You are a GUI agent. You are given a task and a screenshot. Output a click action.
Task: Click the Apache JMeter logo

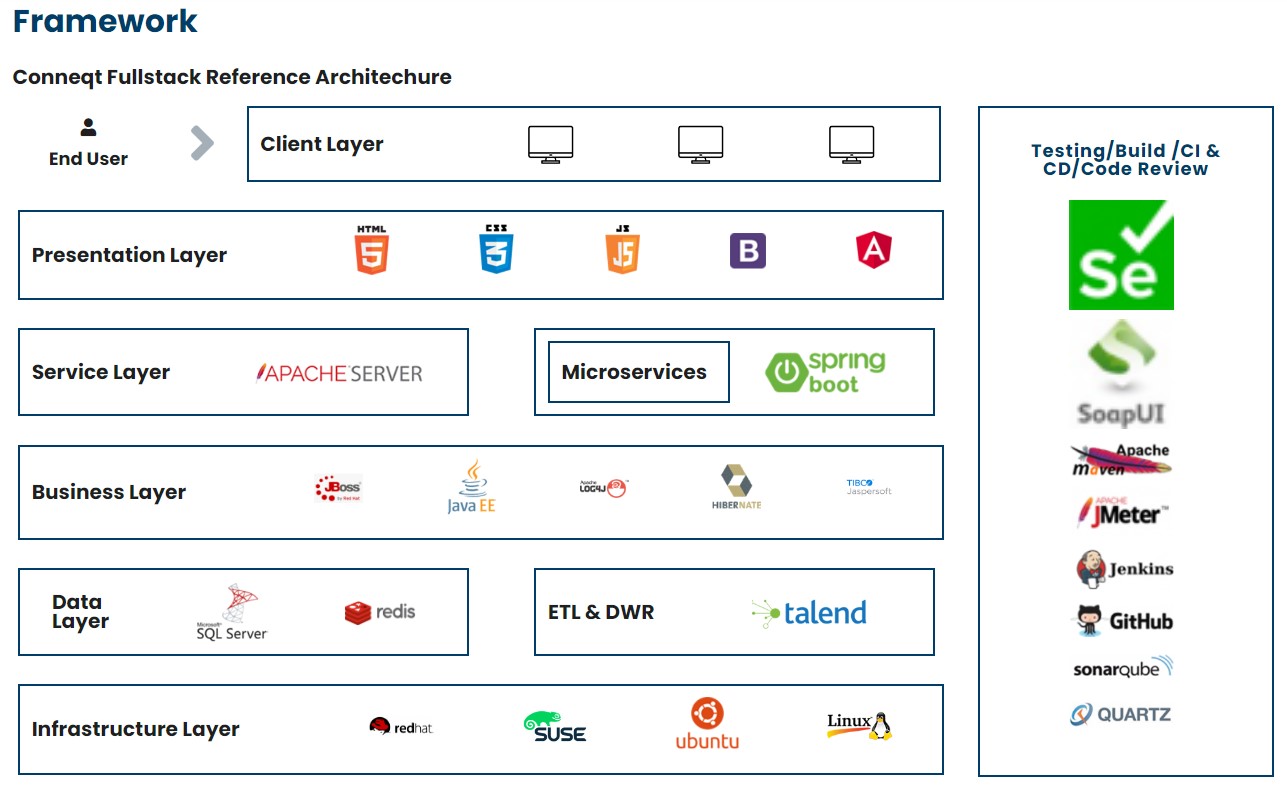(1121, 512)
